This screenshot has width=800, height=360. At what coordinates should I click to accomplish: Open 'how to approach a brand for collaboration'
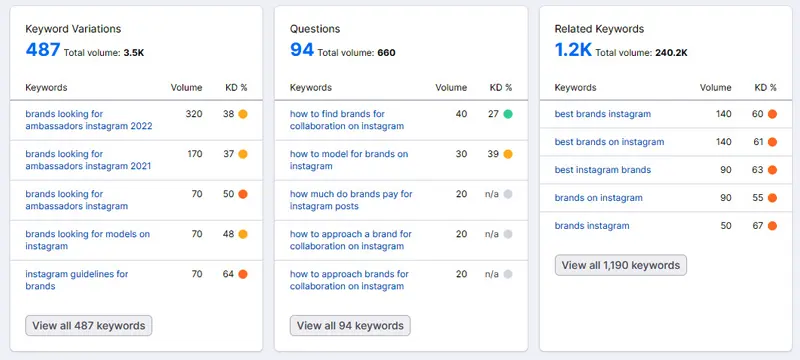(x=351, y=240)
